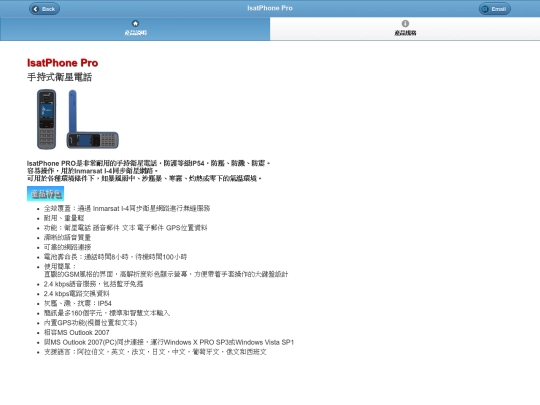Select the 160-character SMS bullet
Image resolution: width=540 pixels, height=405 pixels.
107,313
